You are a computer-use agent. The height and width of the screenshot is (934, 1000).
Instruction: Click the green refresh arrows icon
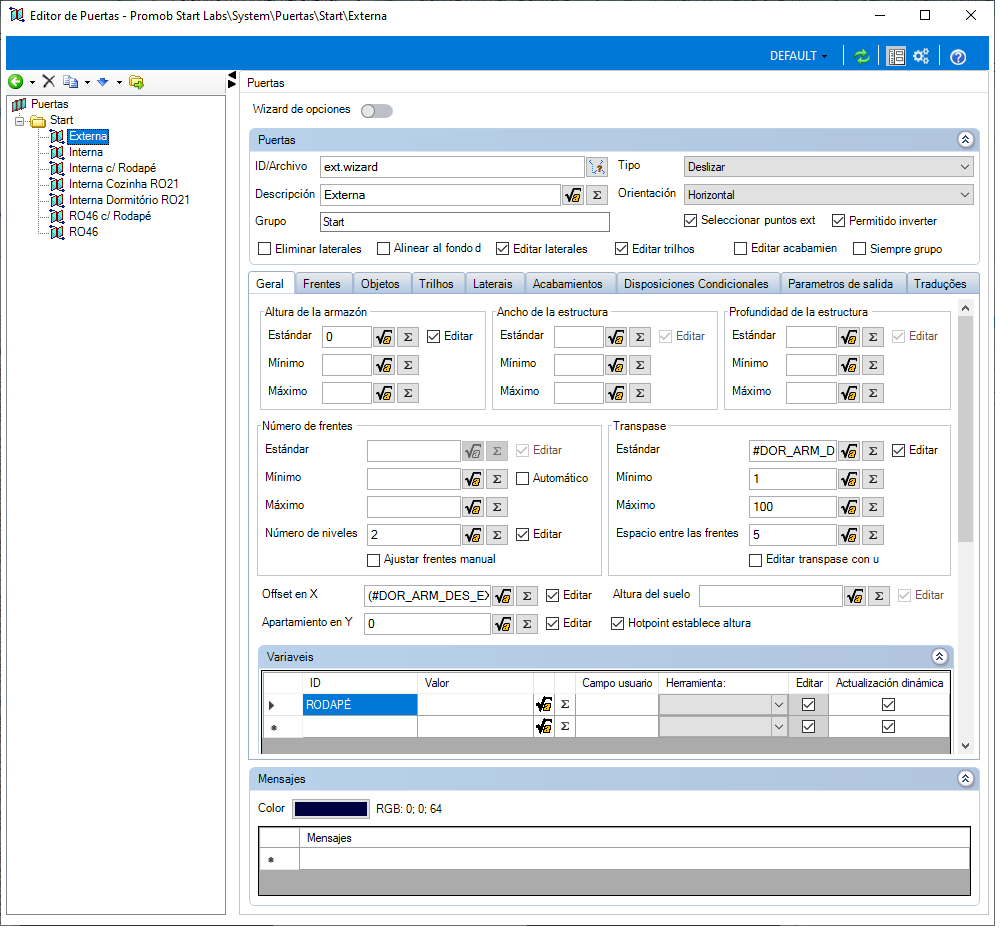click(x=862, y=57)
